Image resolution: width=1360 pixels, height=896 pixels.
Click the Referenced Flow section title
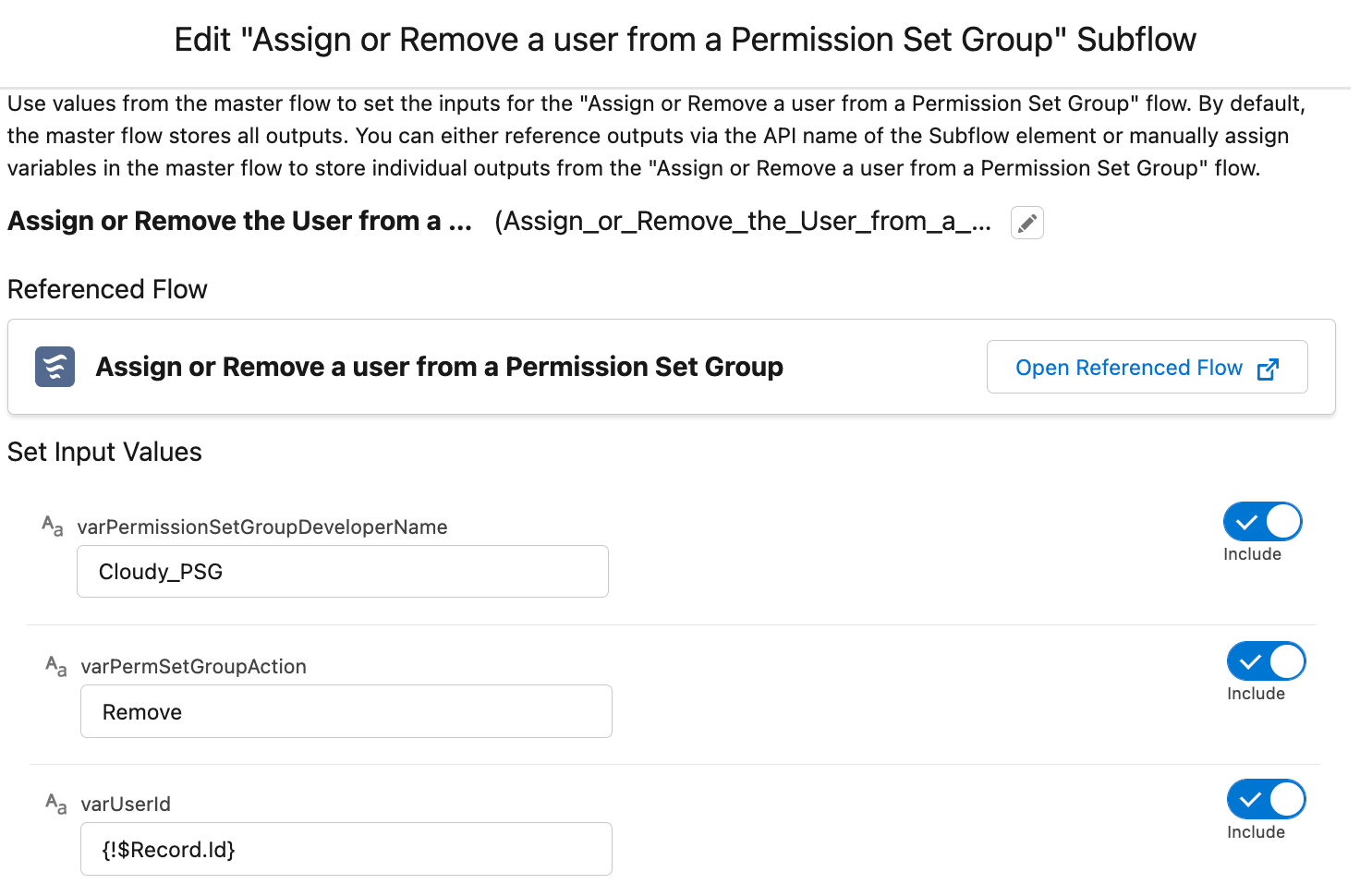tap(107, 289)
